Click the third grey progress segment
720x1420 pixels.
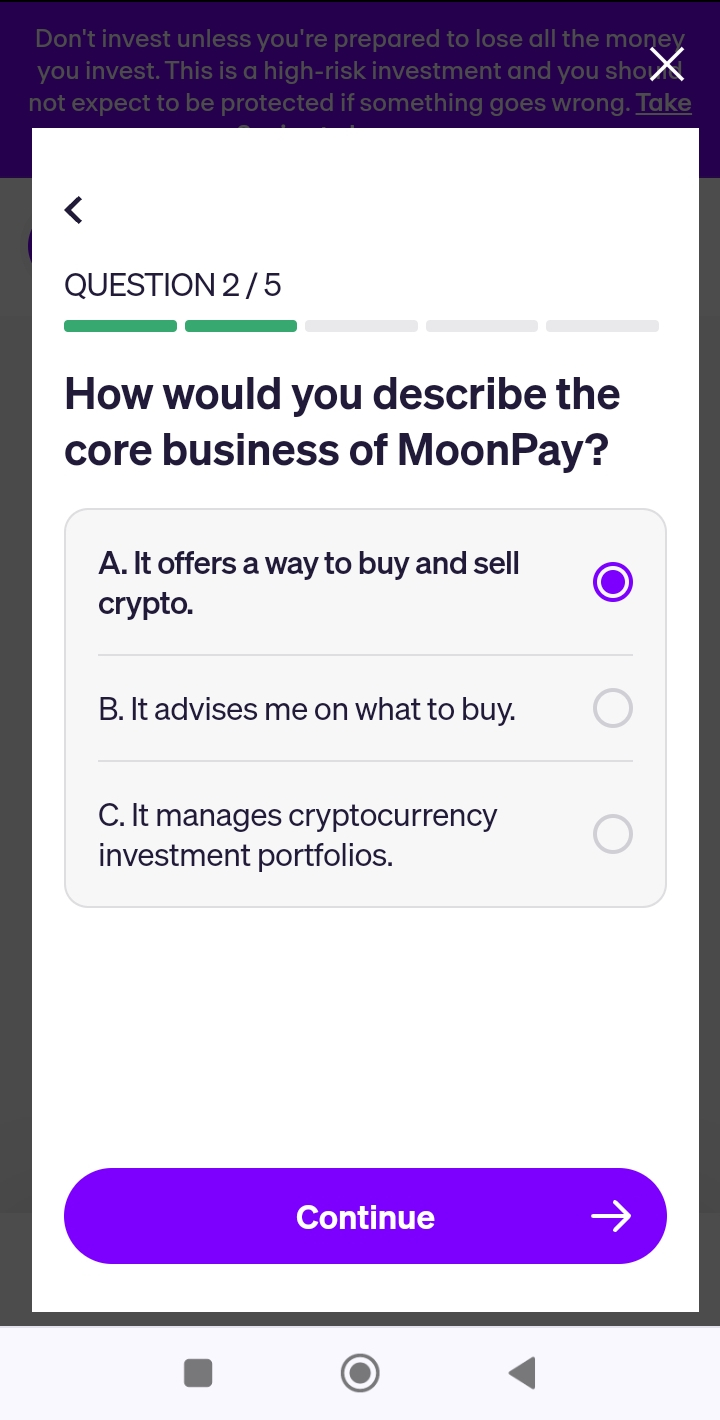pos(361,326)
